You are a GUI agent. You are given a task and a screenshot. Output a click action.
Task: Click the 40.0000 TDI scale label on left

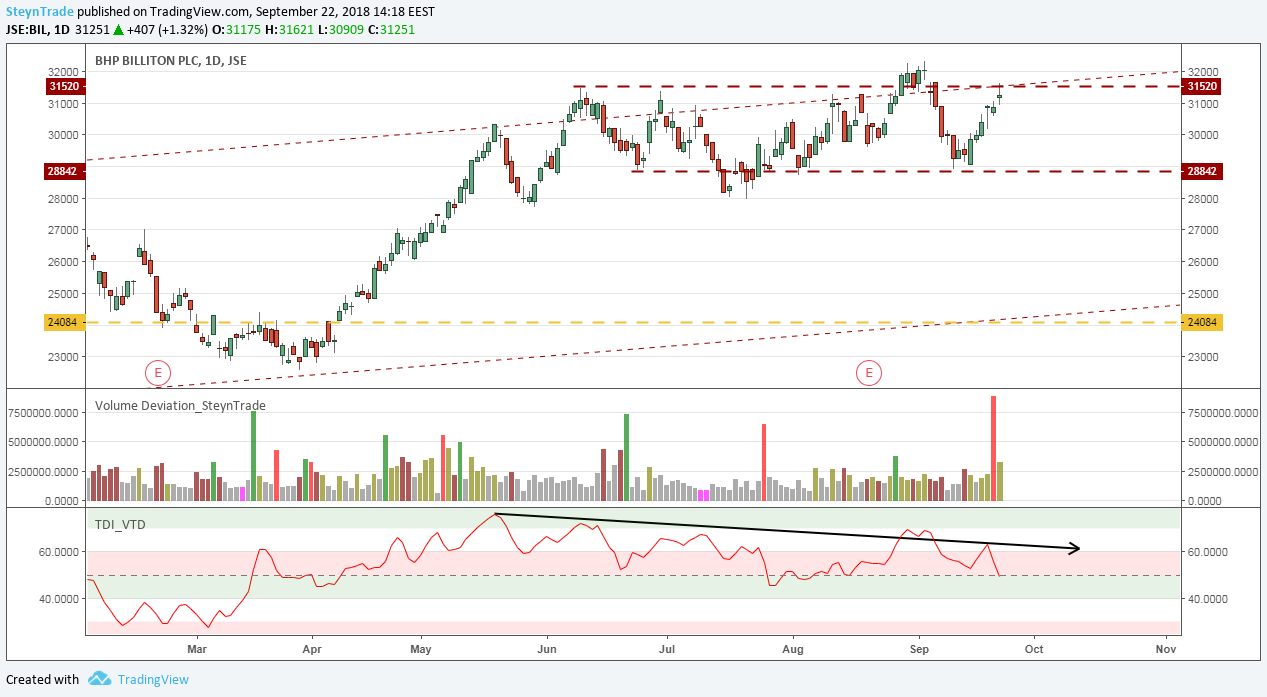[x=59, y=599]
